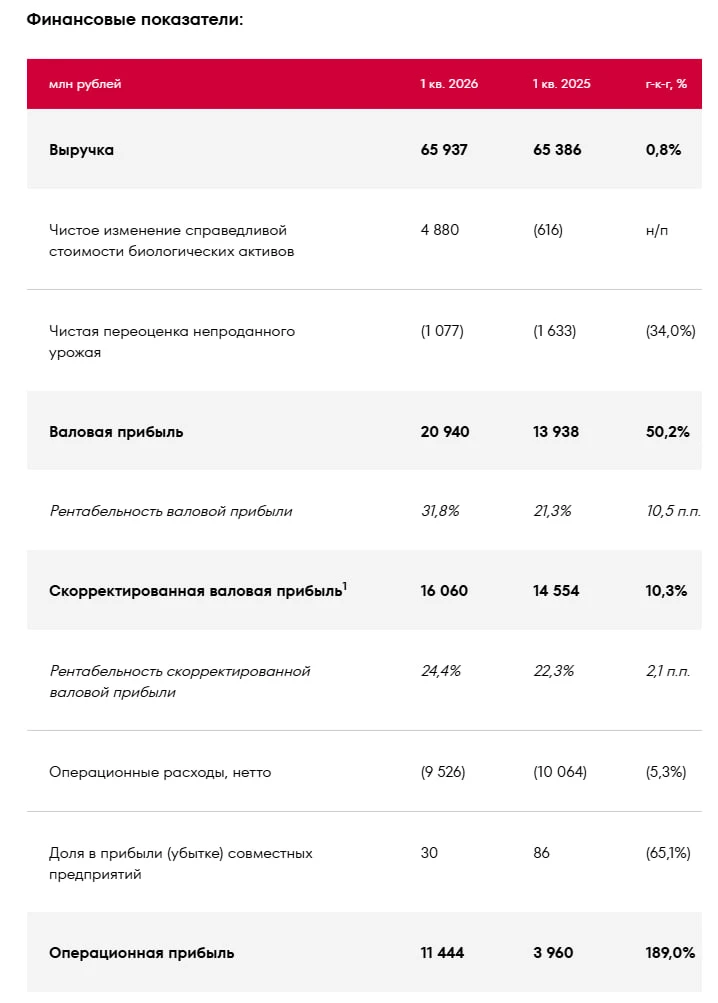The width and height of the screenshot is (718, 1003).
Task: Select the 4 880 fair value change figure
Action: click(440, 230)
